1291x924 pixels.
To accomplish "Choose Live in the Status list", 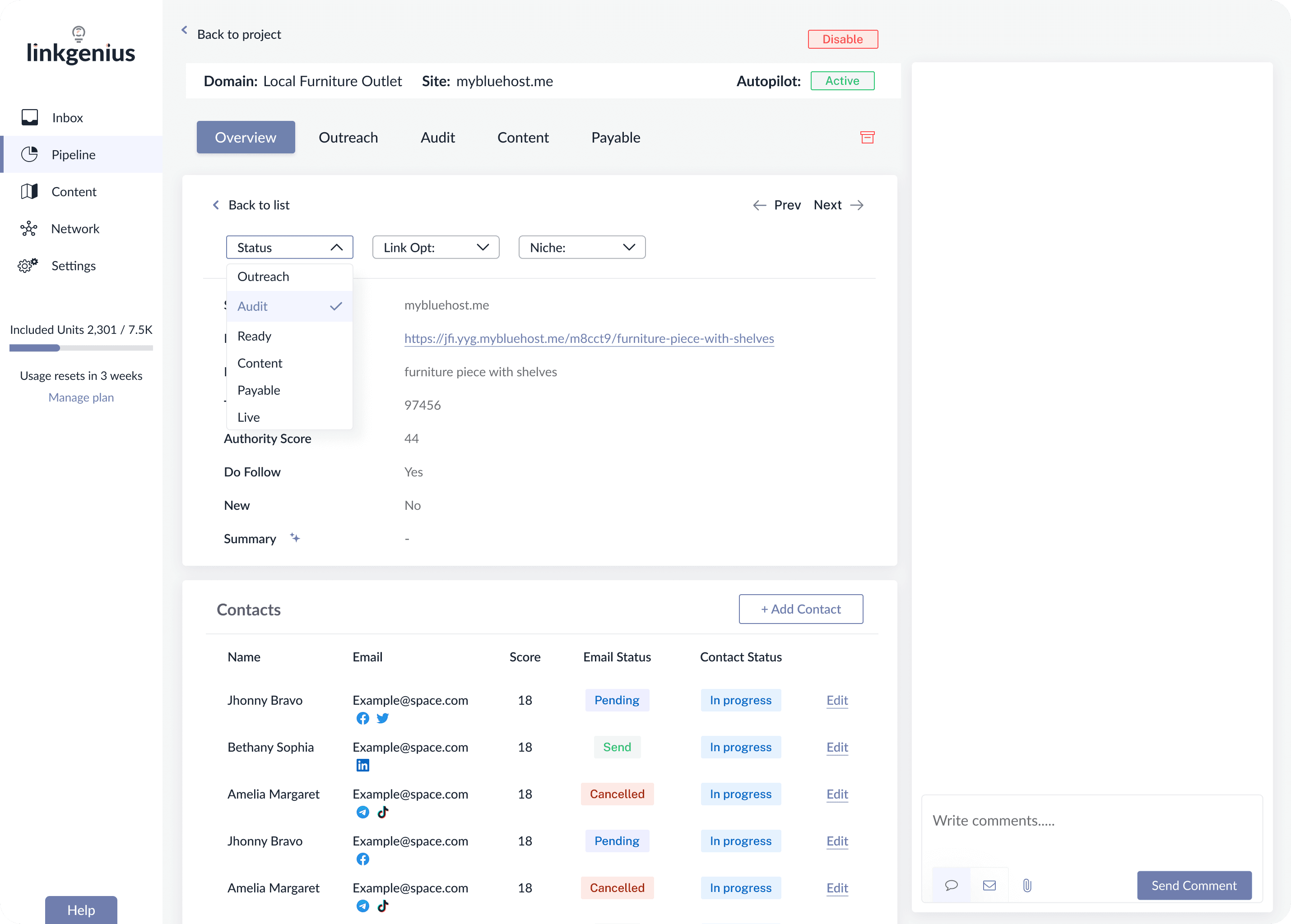I will [x=289, y=417].
